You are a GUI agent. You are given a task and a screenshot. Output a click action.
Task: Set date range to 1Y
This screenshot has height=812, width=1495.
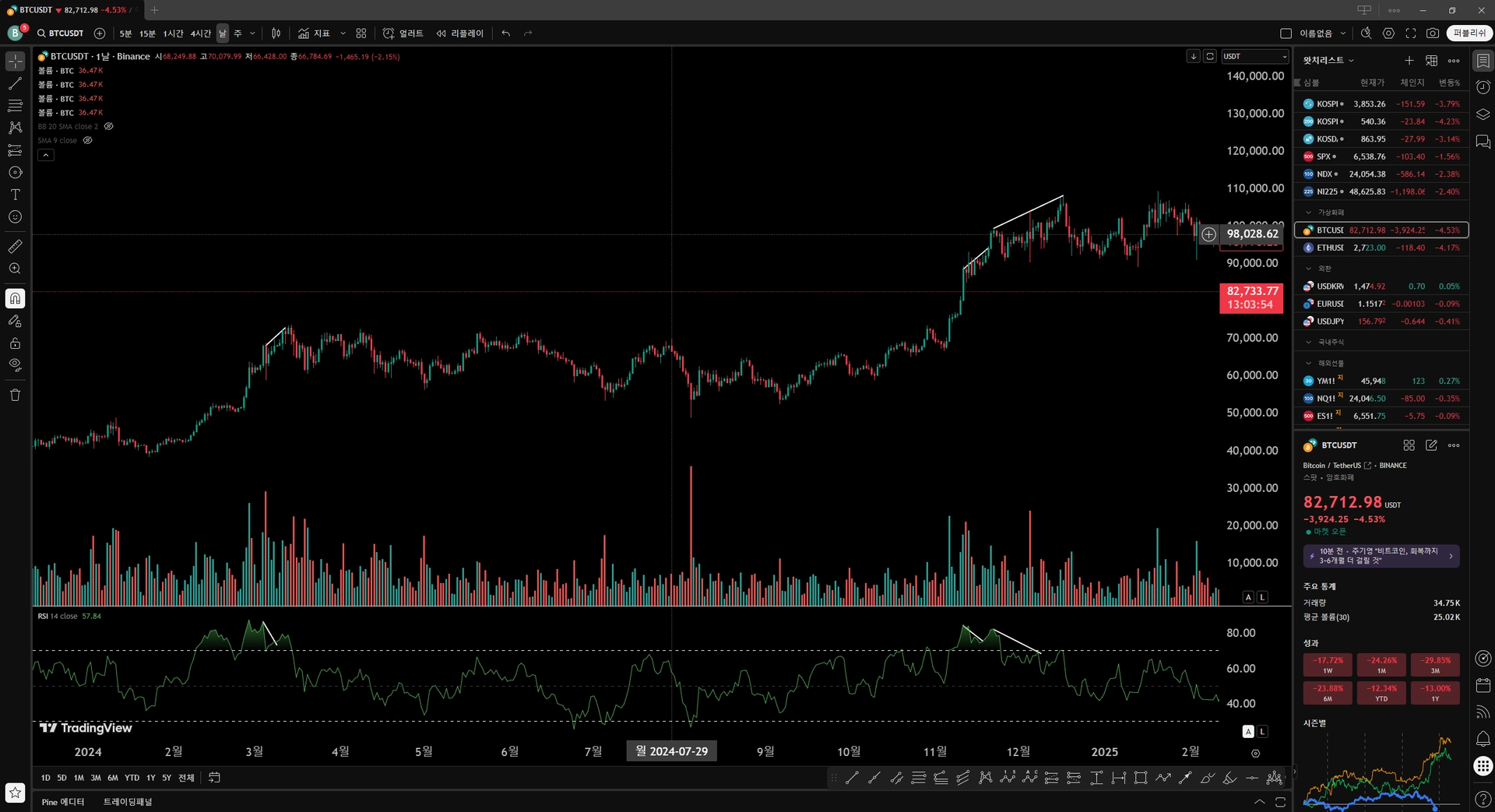[151, 778]
